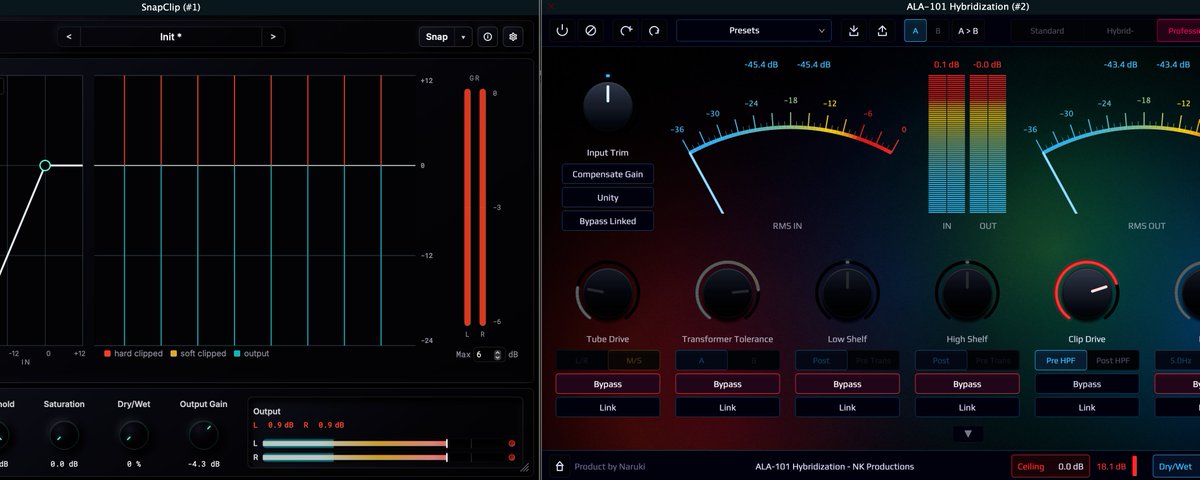Select B state in ALA-101

pyautogui.click(x=938, y=31)
